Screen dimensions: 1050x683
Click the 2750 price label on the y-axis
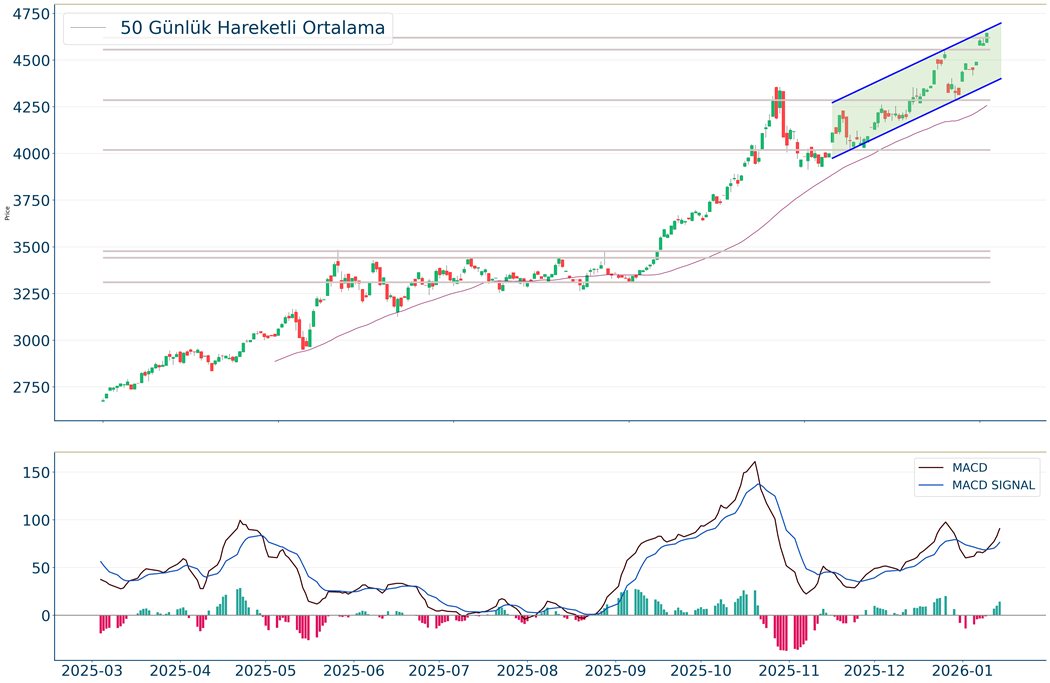(x=28, y=387)
